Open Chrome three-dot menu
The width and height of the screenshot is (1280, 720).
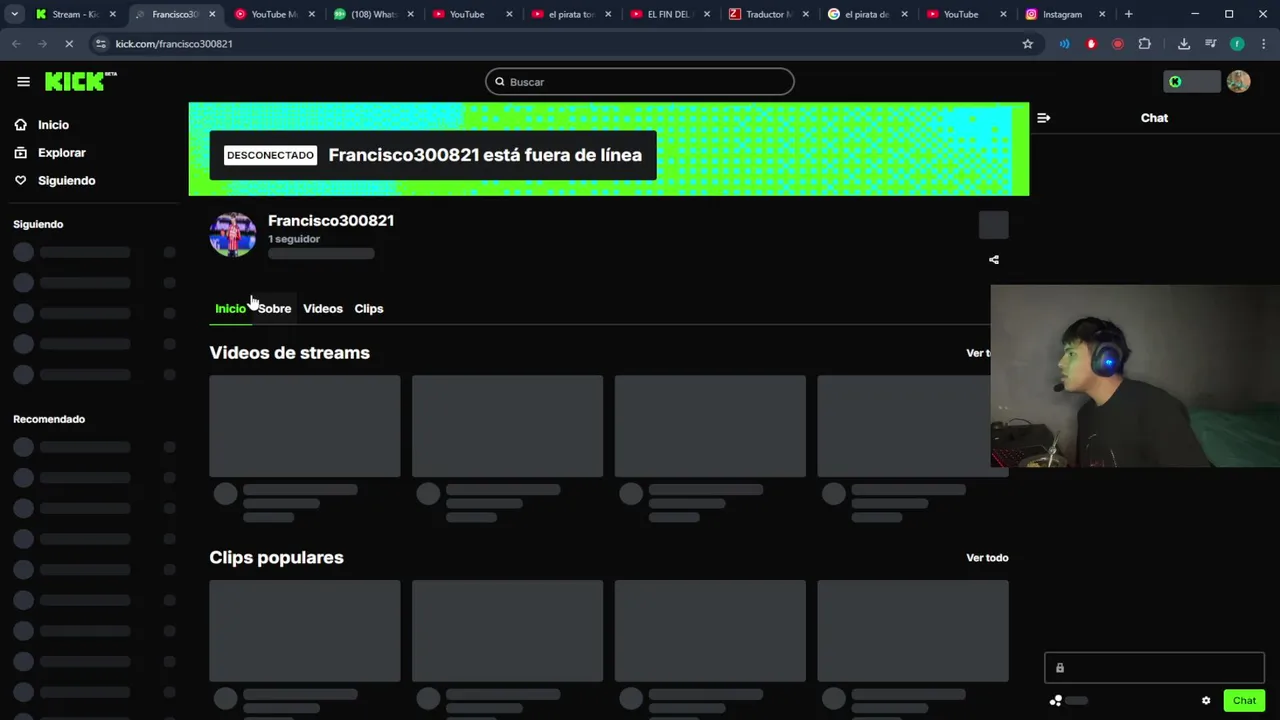[1264, 44]
